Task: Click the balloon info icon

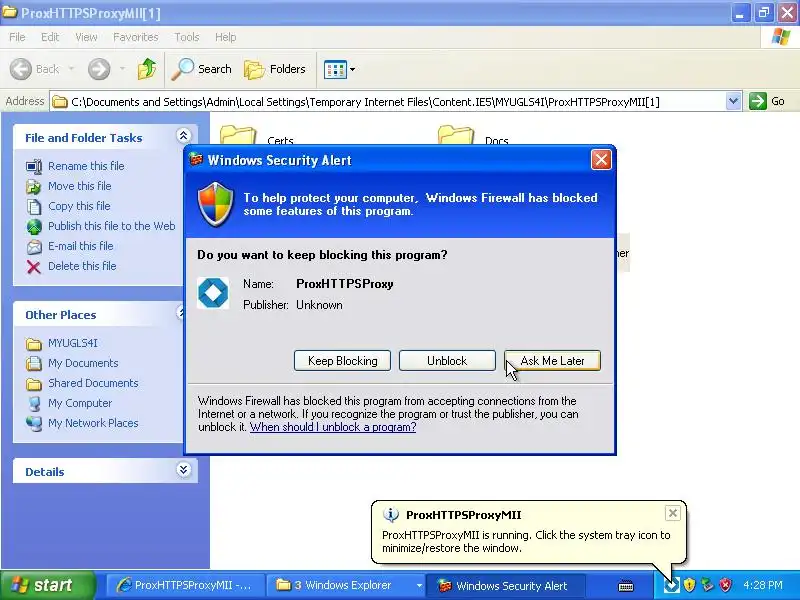Action: pyautogui.click(x=391, y=515)
